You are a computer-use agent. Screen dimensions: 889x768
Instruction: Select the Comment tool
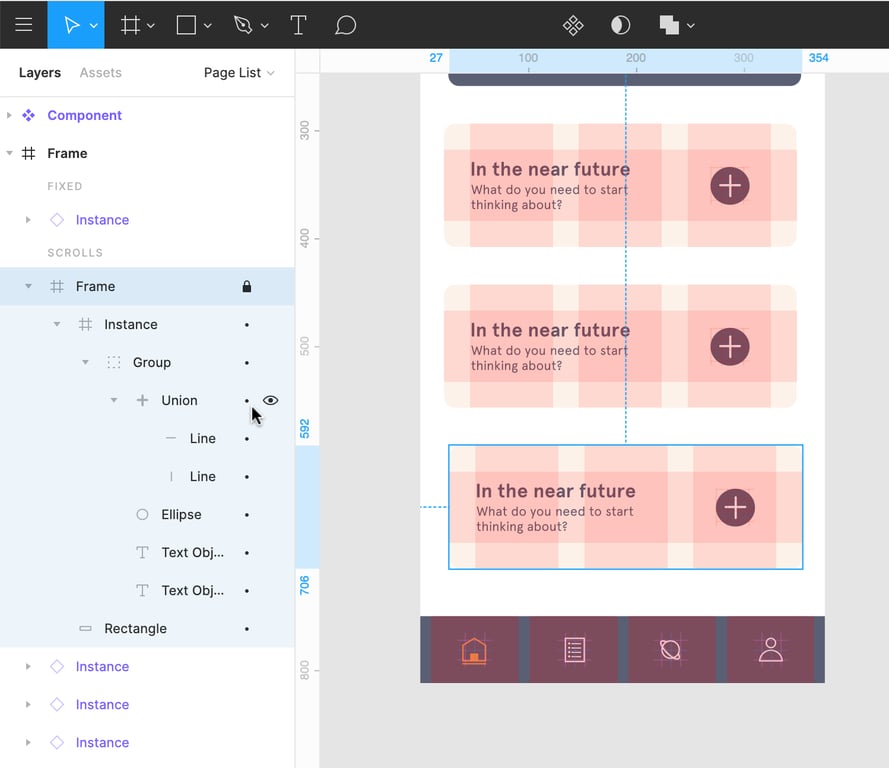(346, 25)
